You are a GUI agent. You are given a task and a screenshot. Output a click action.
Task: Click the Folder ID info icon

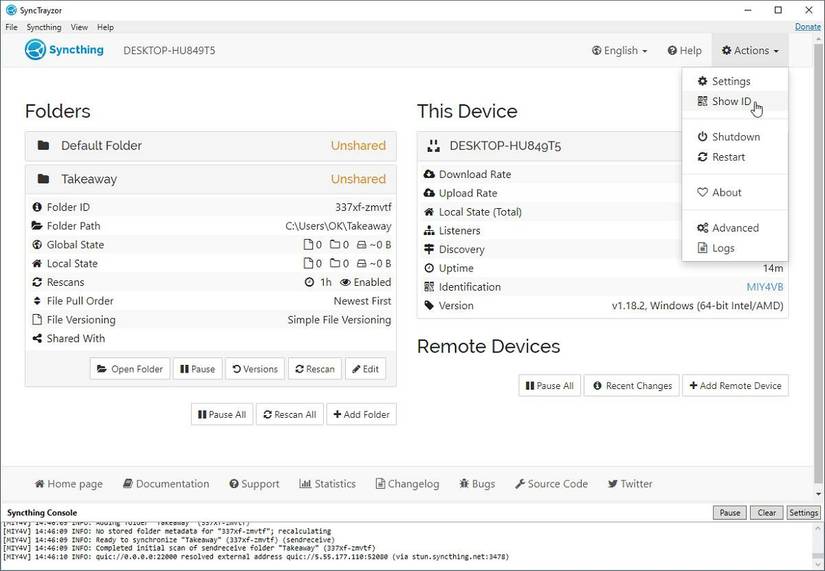(x=37, y=207)
